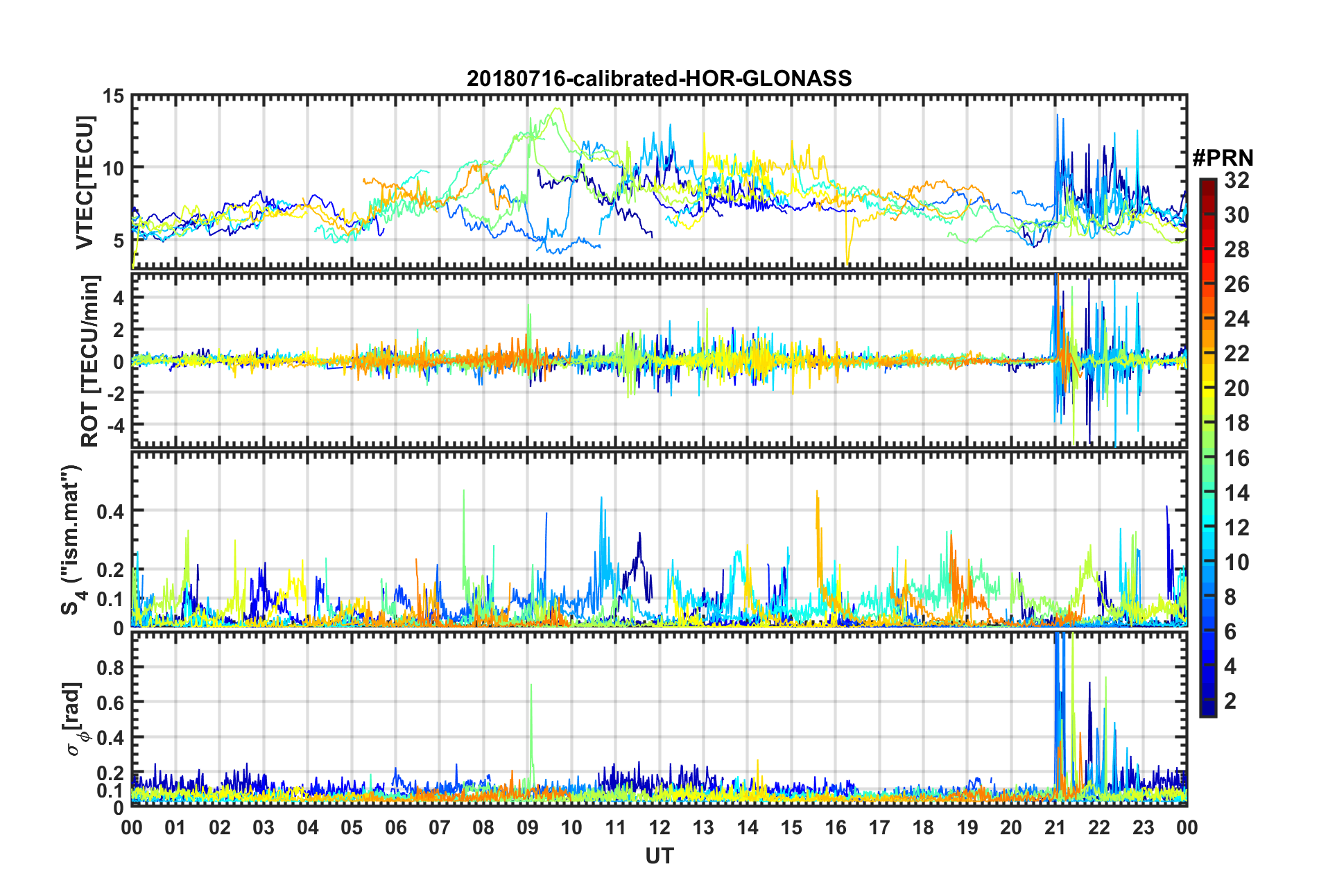Screen dimensions: 1319x896
Task: Click colorbar tick label 28
Action: [1236, 250]
